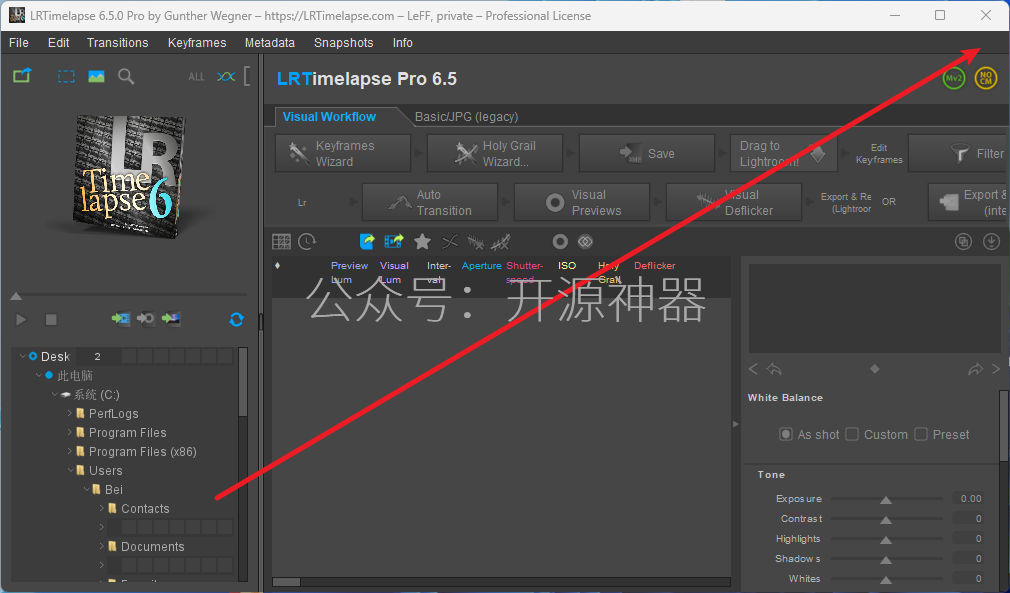Switch to the Basic/JPG (legacy) tab
This screenshot has width=1010, height=593.
(x=466, y=117)
